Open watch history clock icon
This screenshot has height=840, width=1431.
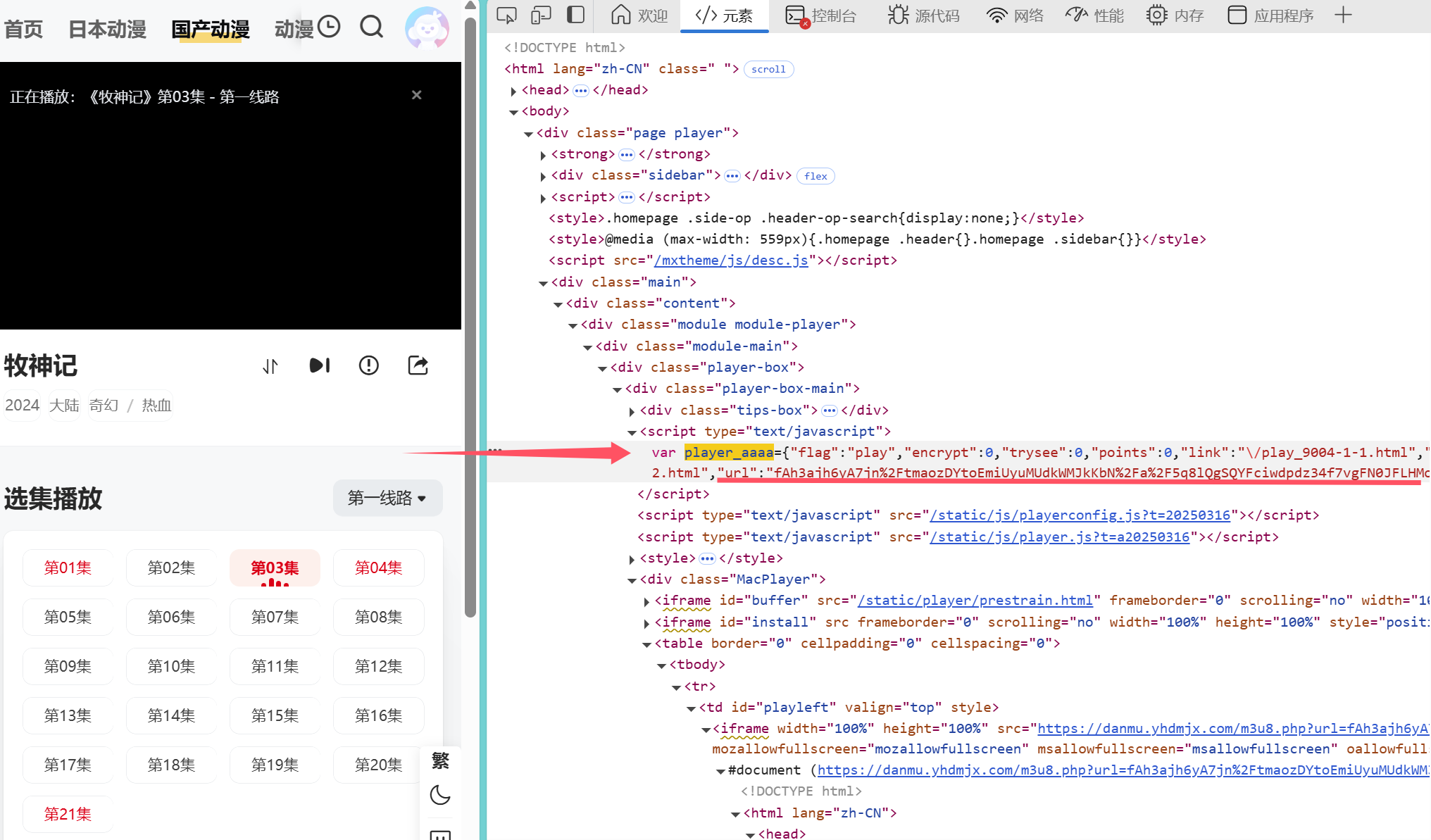(329, 27)
